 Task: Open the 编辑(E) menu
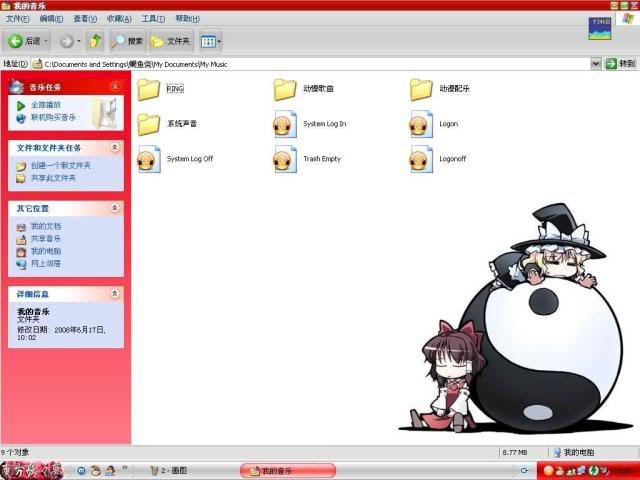coord(51,19)
